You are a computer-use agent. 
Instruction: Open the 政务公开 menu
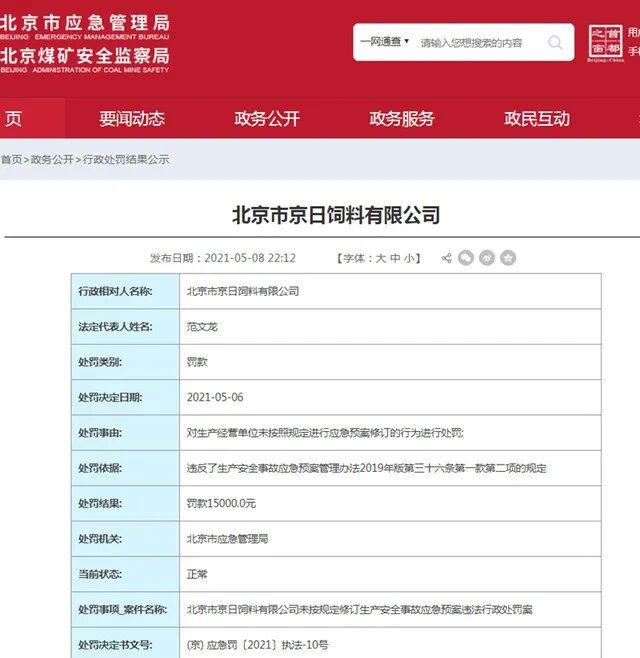coord(267,119)
